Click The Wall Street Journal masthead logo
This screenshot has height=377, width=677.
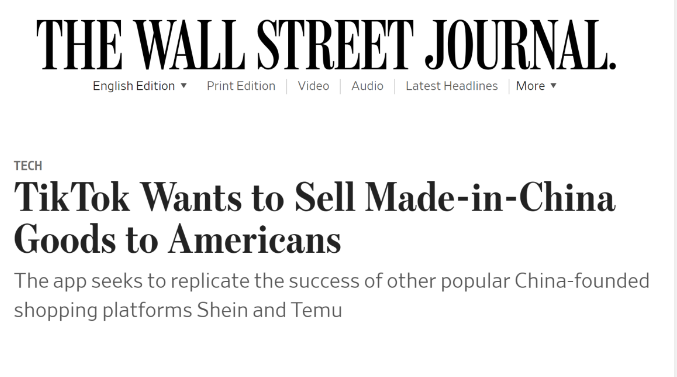(326, 45)
